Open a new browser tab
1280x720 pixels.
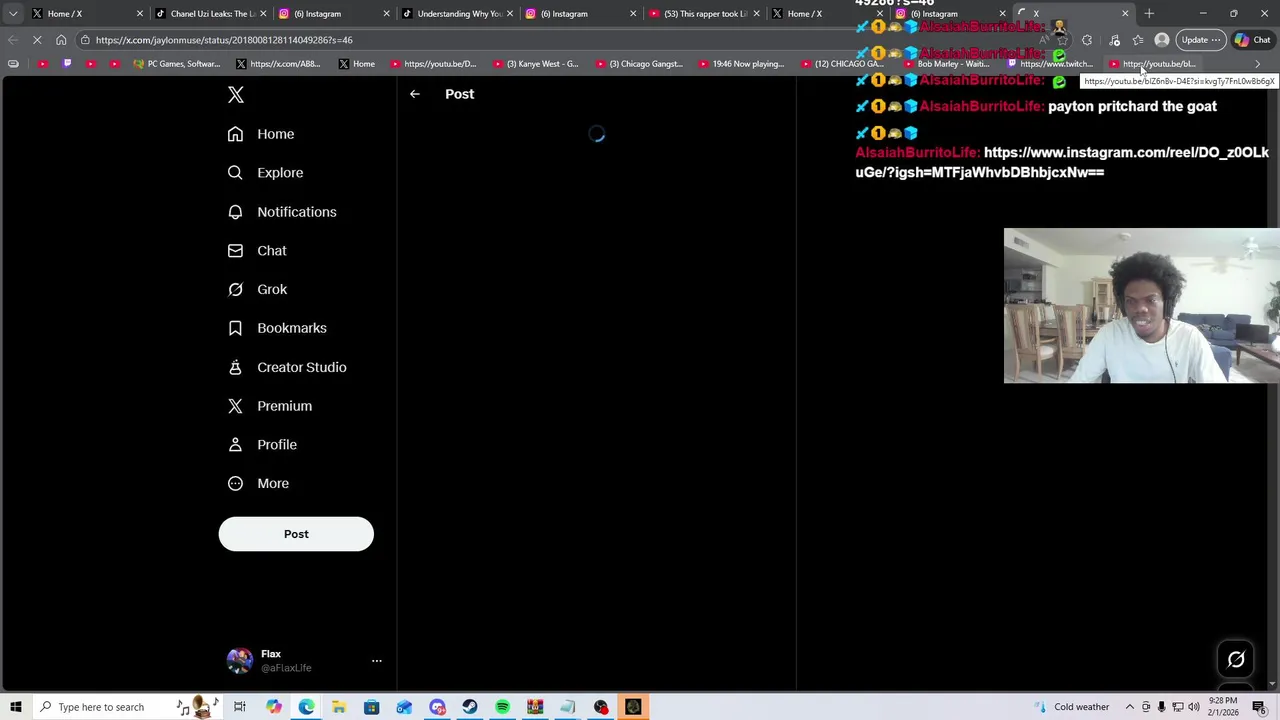click(1149, 14)
